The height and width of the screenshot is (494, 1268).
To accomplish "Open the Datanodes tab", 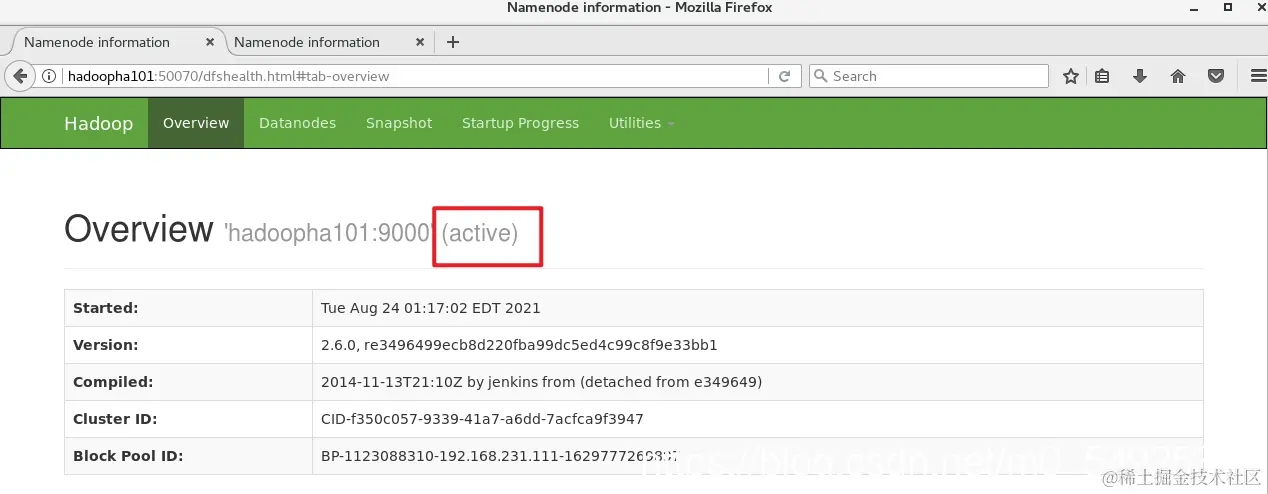I will click(297, 123).
